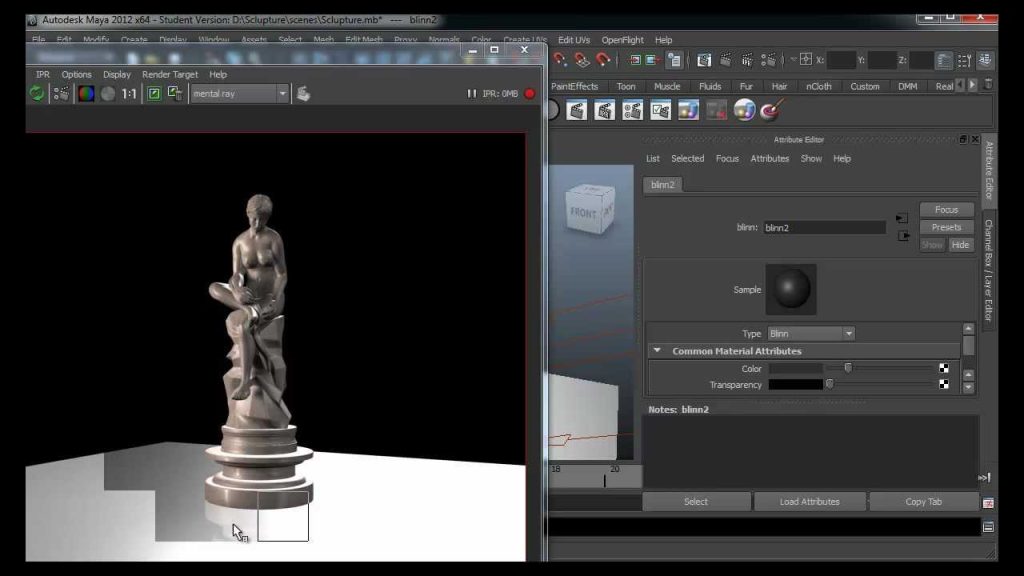Toggle the Color attribute map checker button
The height and width of the screenshot is (576, 1024).
tap(944, 368)
